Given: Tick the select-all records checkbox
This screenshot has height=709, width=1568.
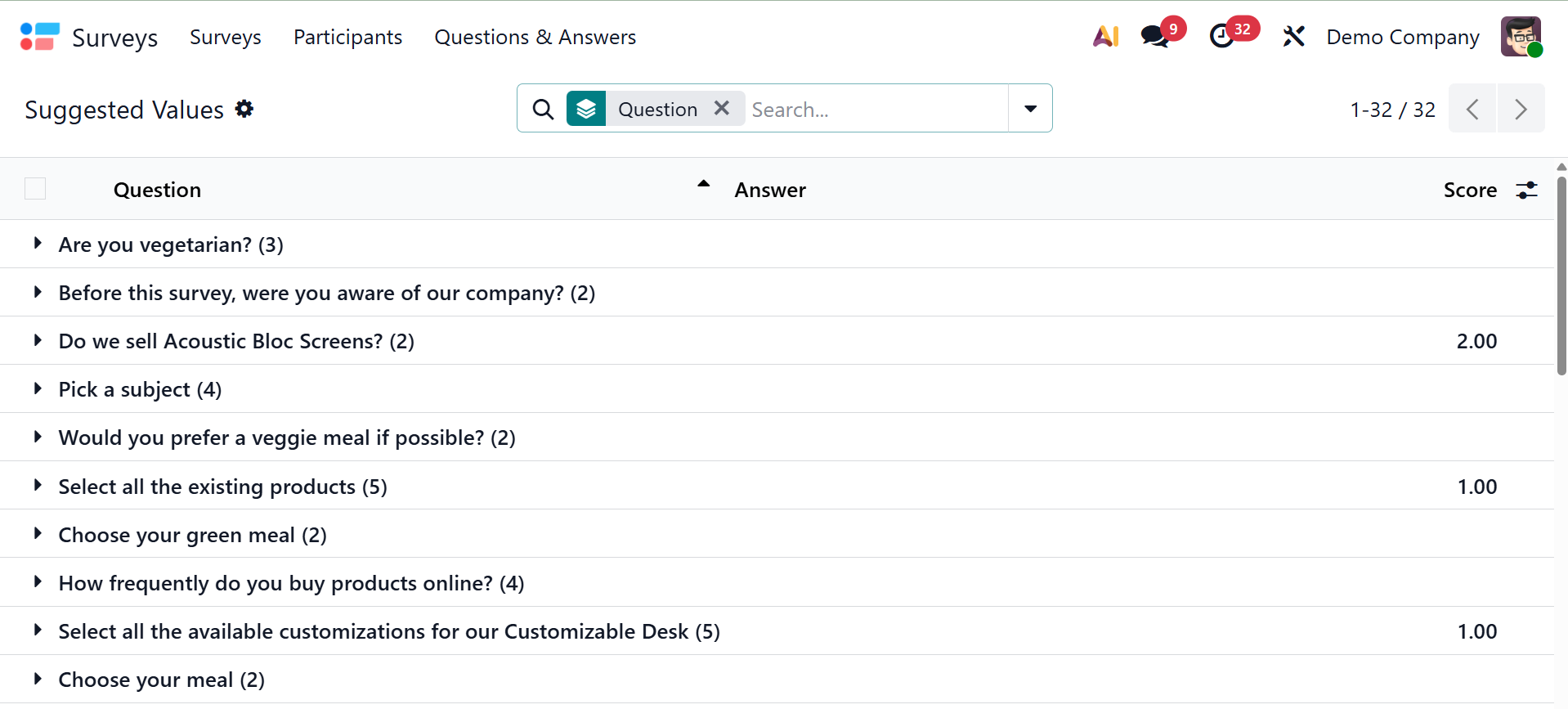Looking at the screenshot, I should (35, 189).
